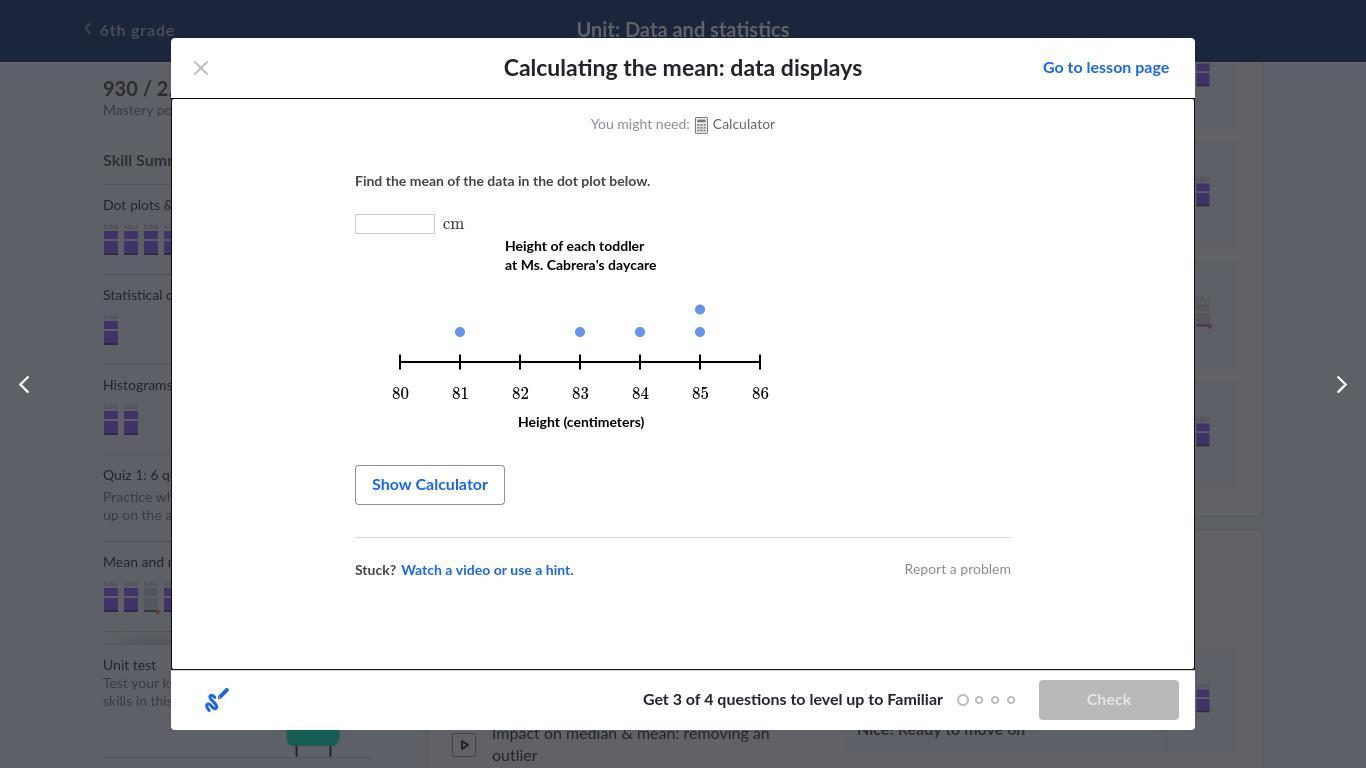
Task: Open Go to lesson page link
Action: click(x=1106, y=68)
